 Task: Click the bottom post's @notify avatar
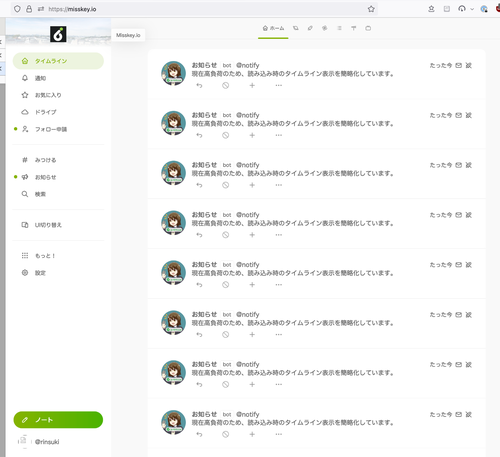[173, 422]
